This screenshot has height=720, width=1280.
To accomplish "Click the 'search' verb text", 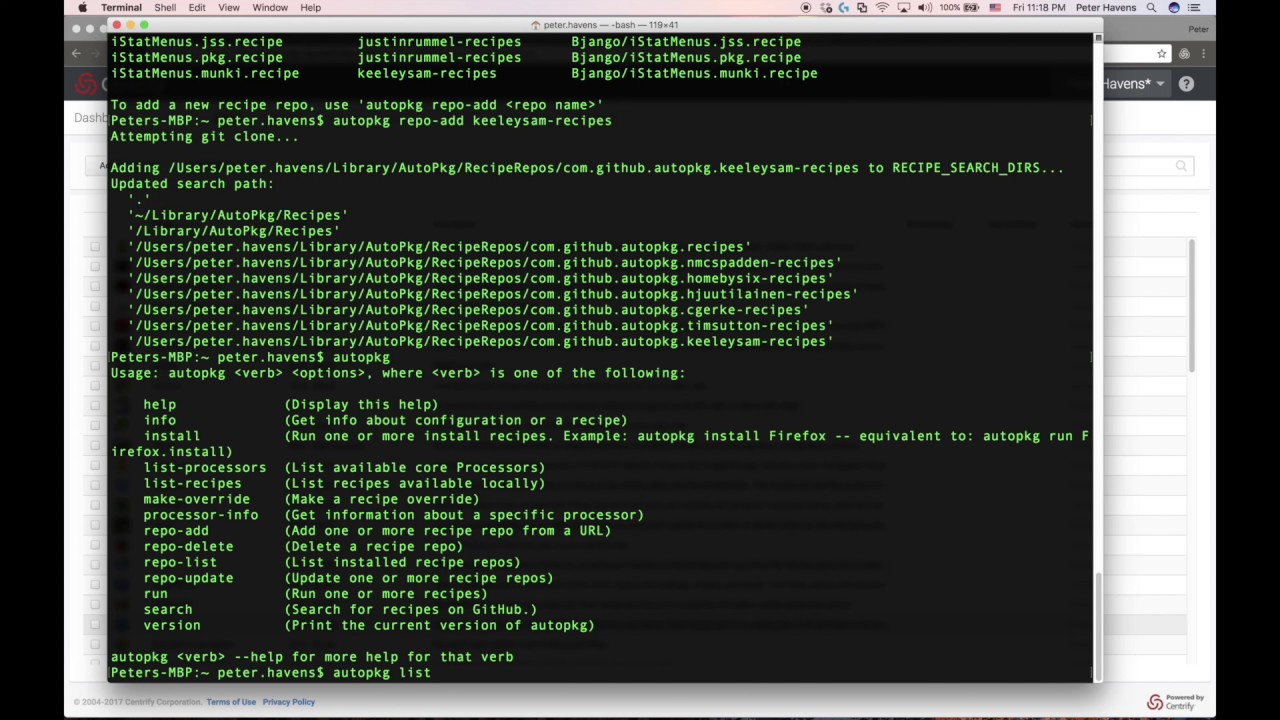I will coord(168,610).
